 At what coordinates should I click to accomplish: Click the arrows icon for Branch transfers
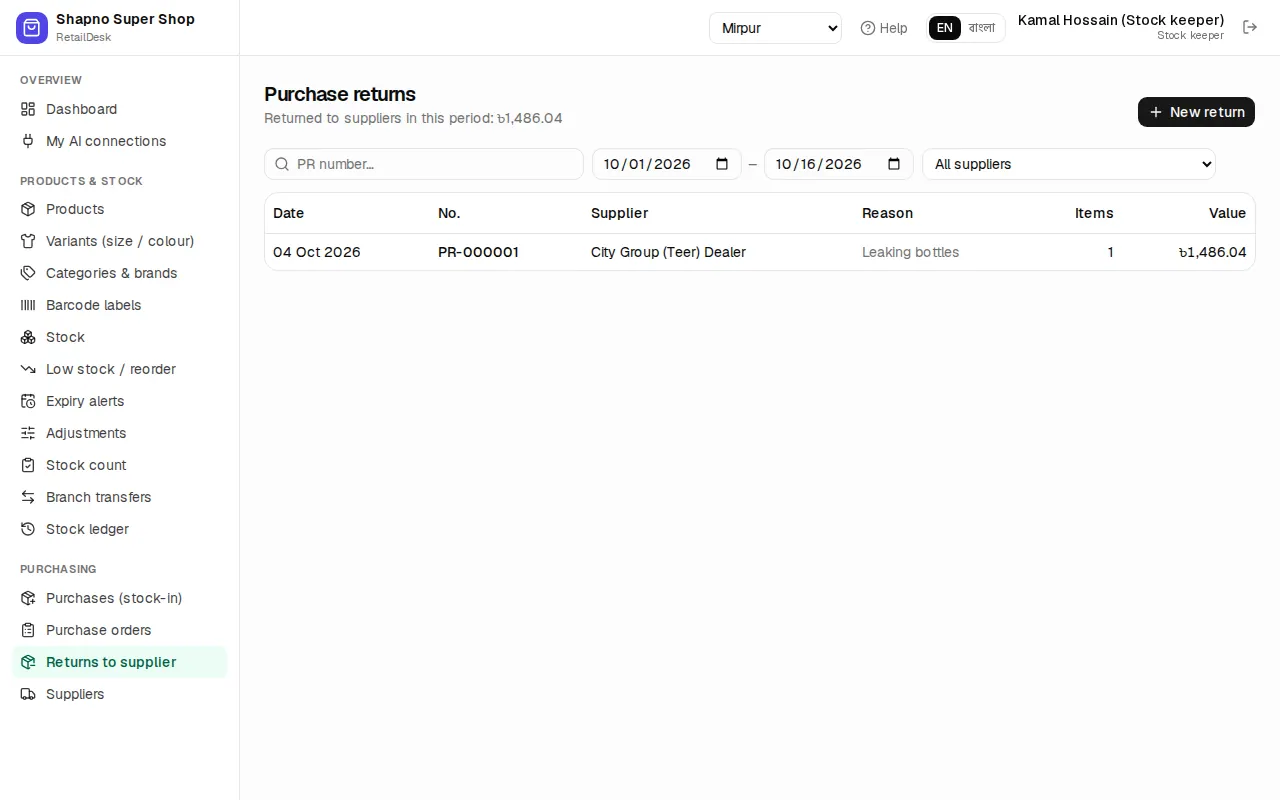(28, 497)
